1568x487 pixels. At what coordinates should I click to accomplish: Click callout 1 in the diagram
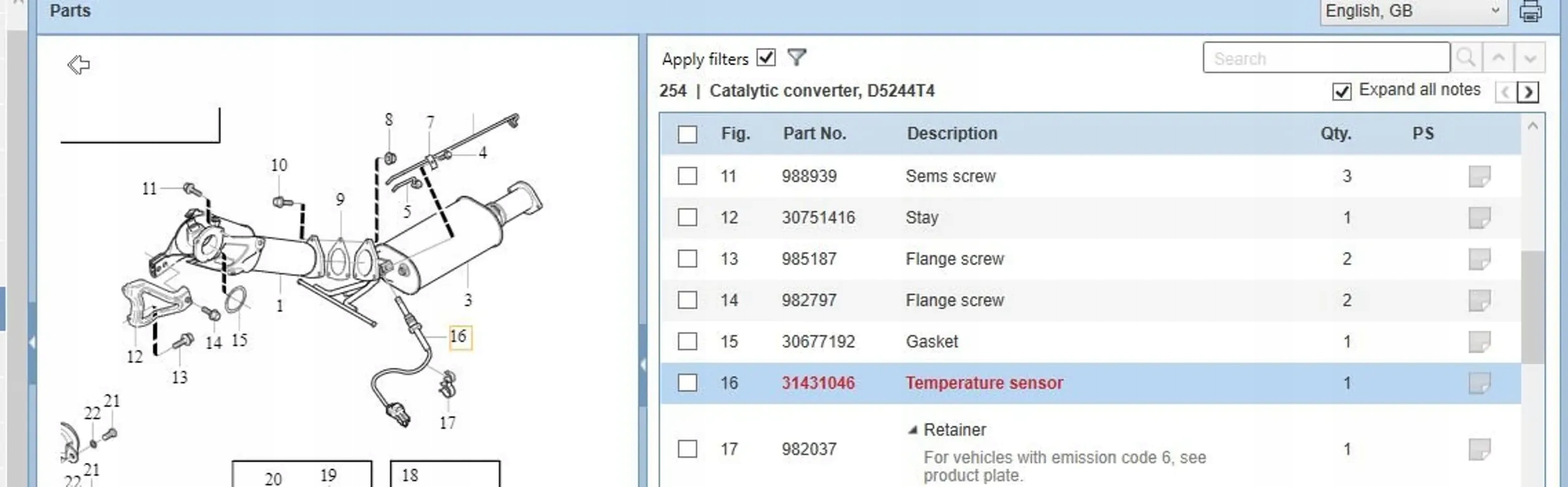point(280,306)
